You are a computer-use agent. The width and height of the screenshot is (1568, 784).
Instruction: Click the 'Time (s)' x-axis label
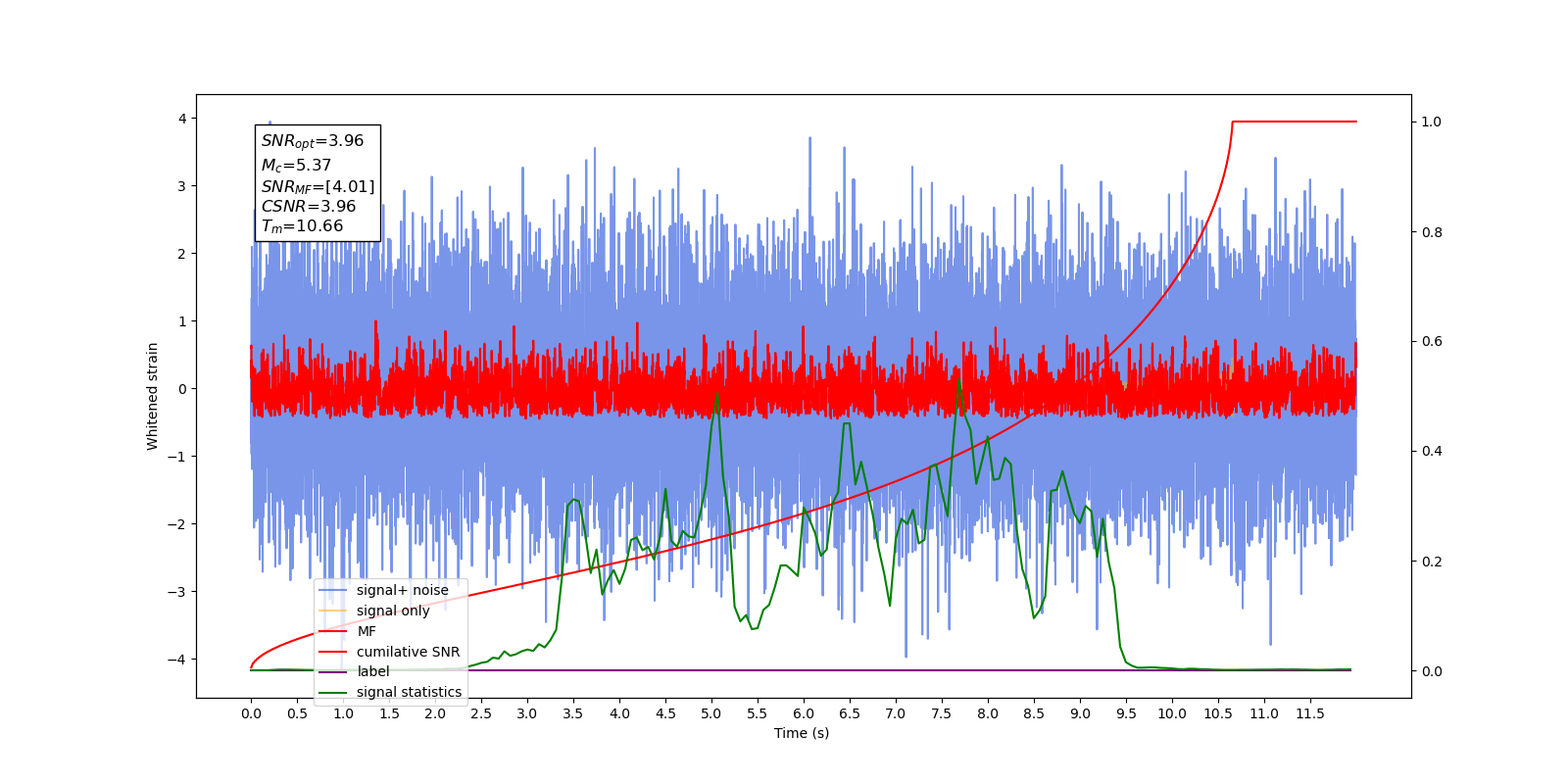pyautogui.click(x=802, y=733)
